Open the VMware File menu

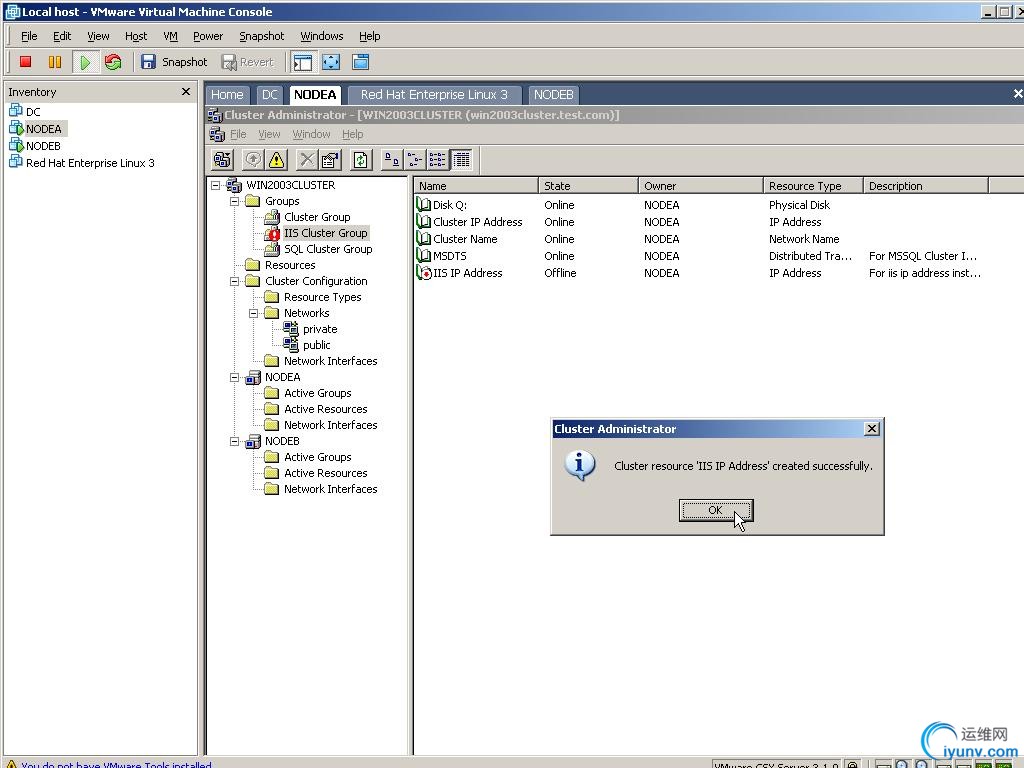[x=29, y=36]
